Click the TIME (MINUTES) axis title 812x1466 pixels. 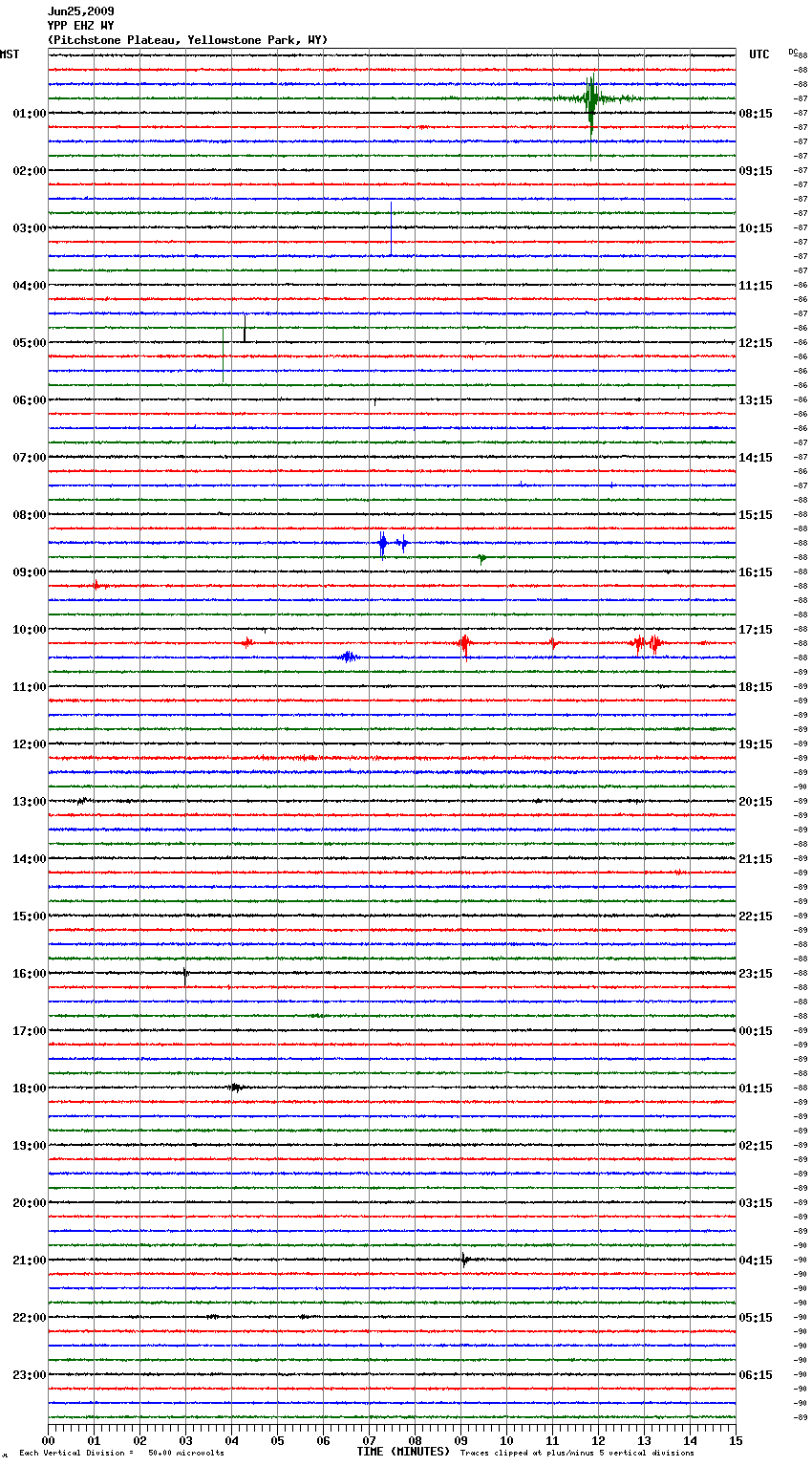coord(403,1452)
